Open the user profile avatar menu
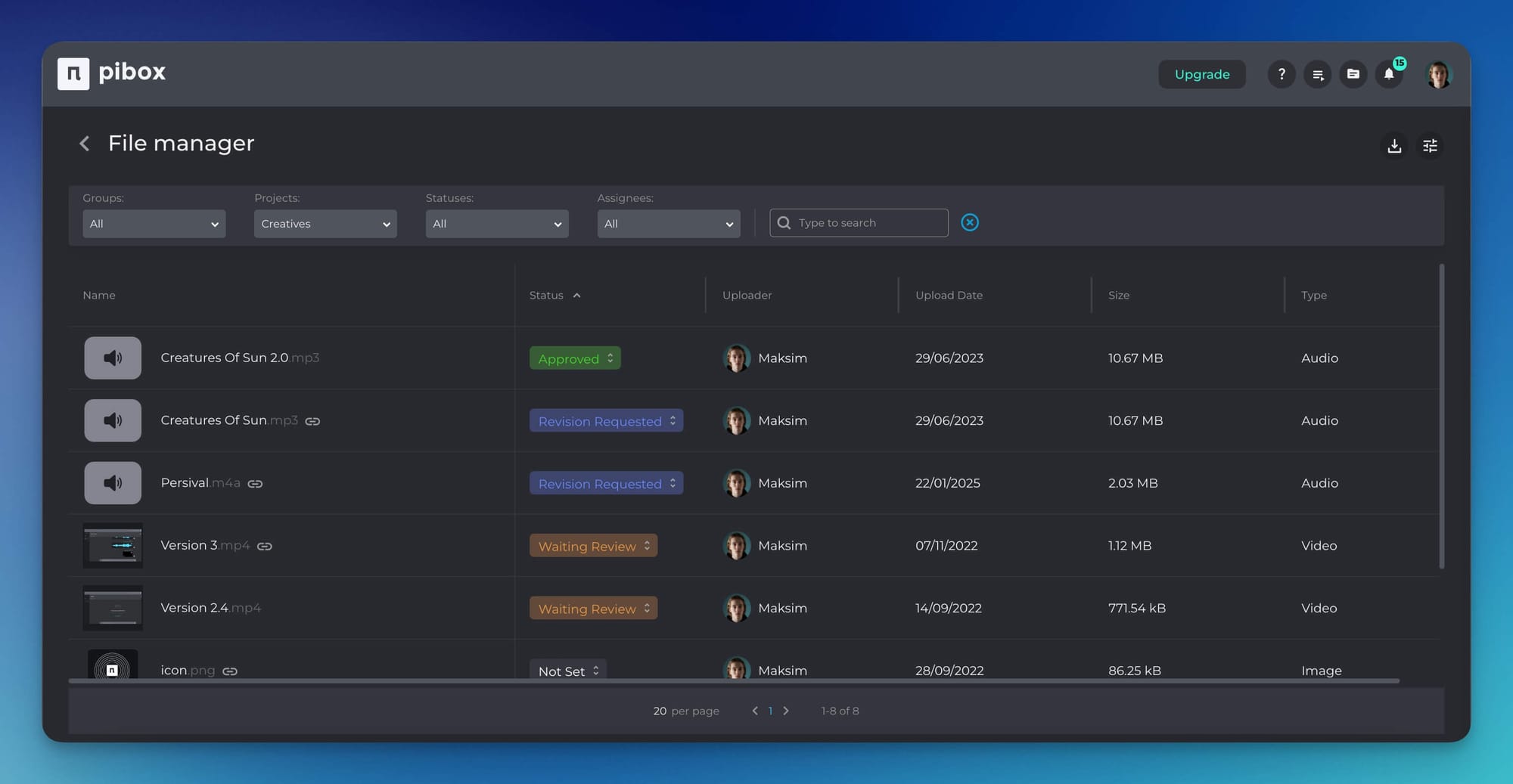The image size is (1513, 784). (1439, 74)
